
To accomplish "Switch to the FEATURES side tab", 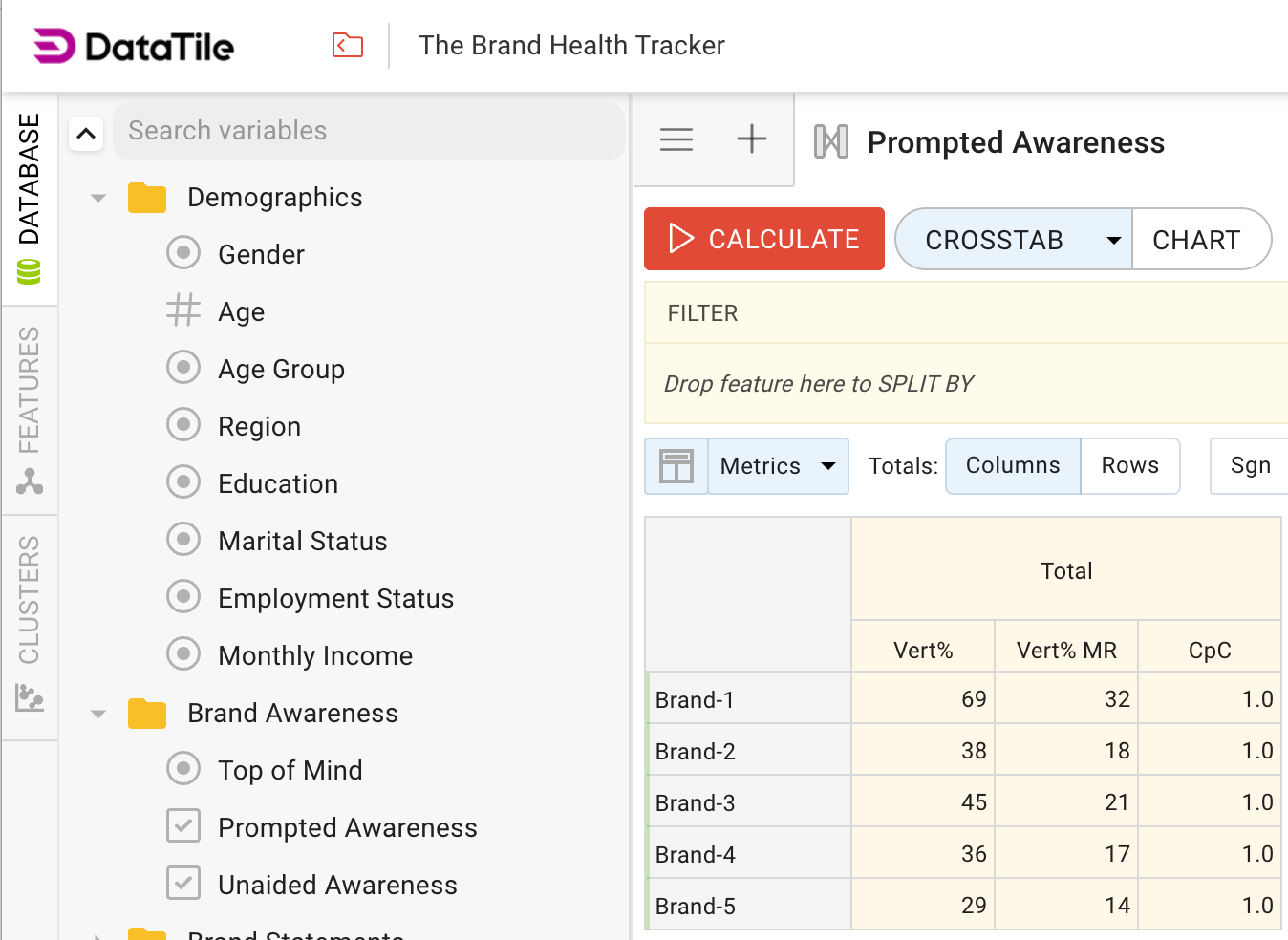I will pos(30,411).
